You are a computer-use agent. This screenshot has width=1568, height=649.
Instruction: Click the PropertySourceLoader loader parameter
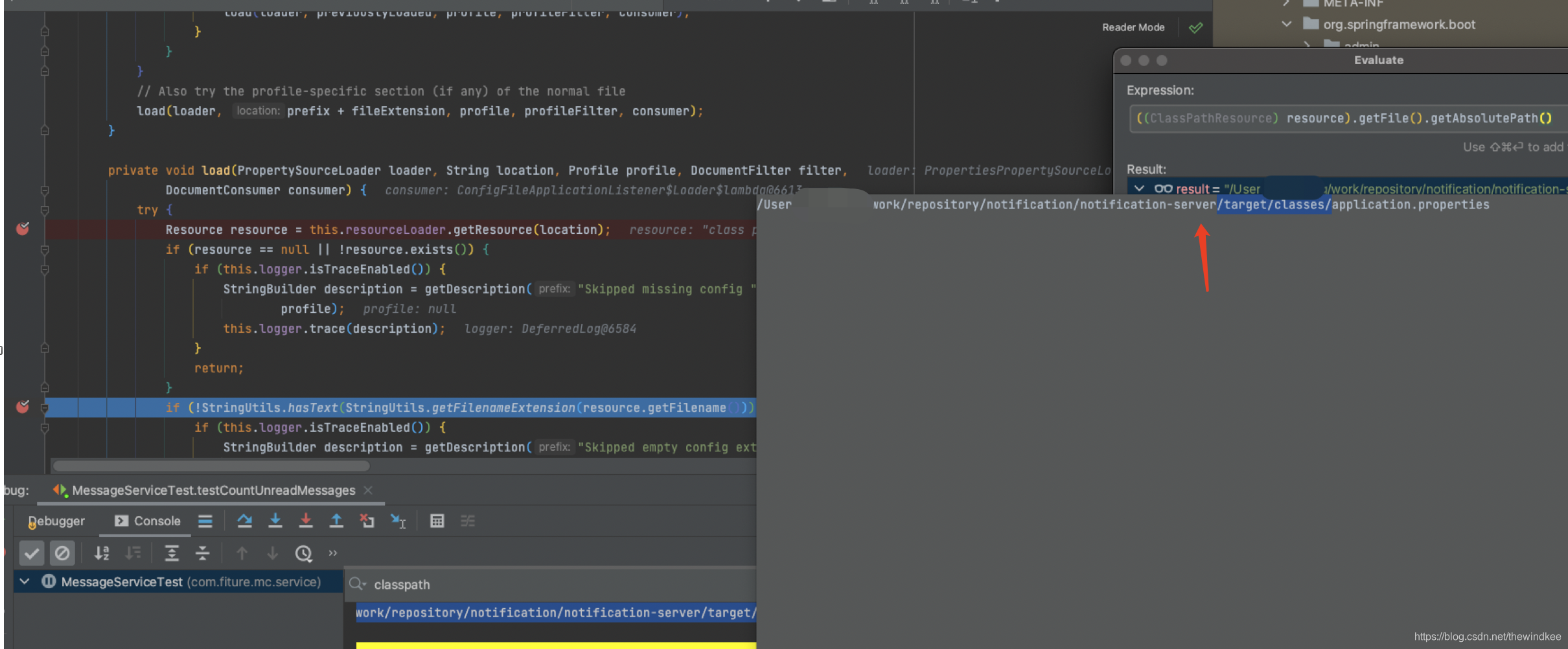[x=334, y=170]
